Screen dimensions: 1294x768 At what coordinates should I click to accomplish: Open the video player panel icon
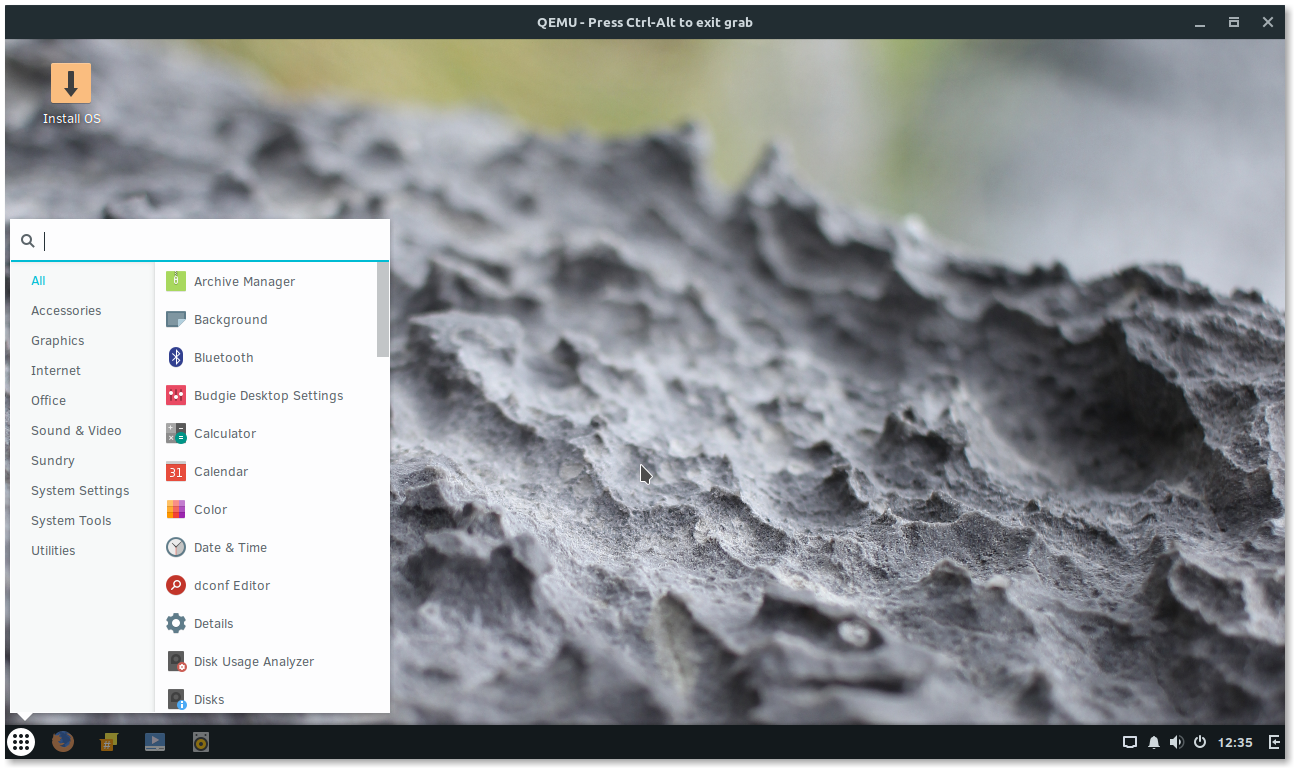tap(155, 742)
